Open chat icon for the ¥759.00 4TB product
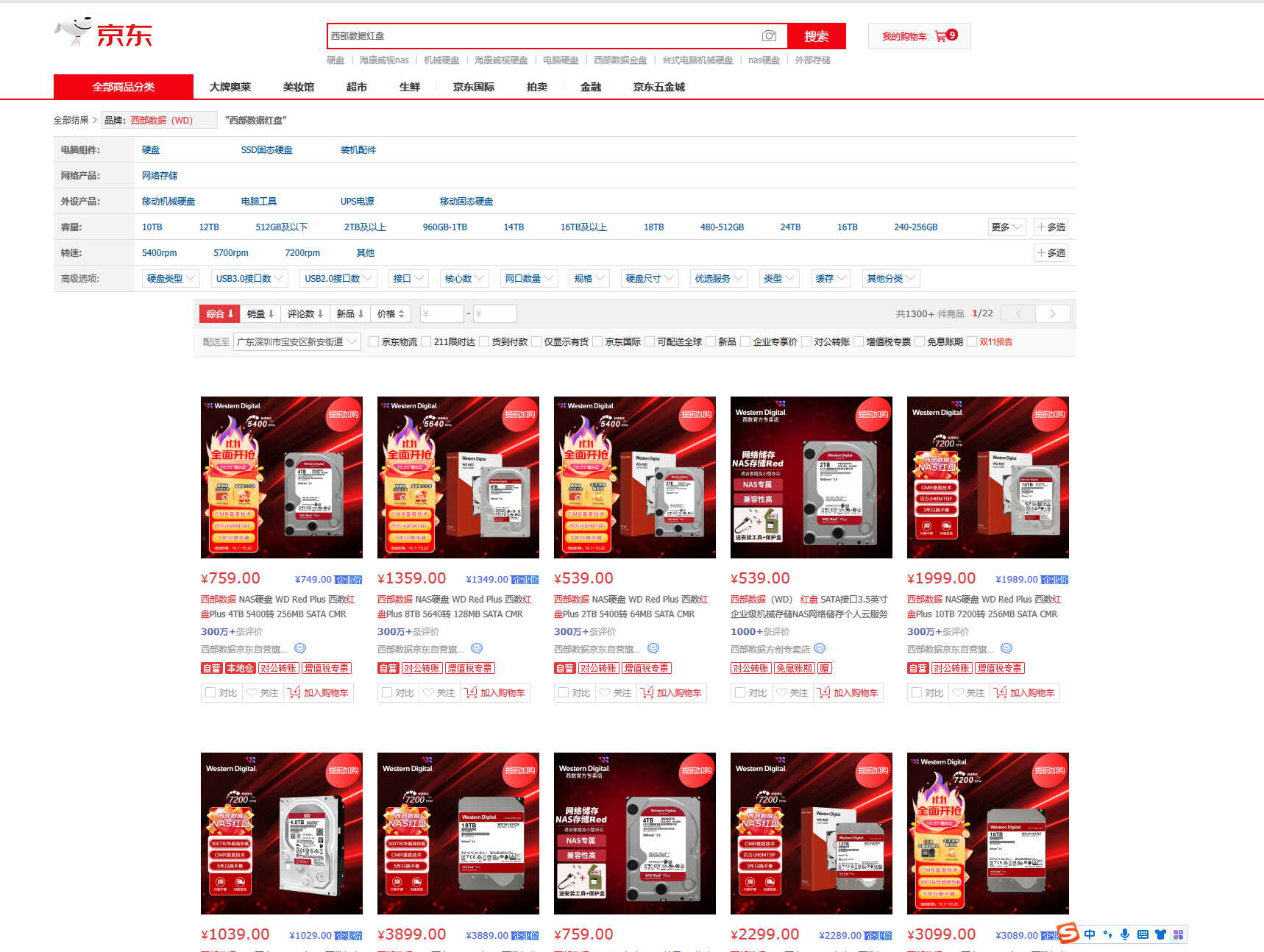 [300, 649]
